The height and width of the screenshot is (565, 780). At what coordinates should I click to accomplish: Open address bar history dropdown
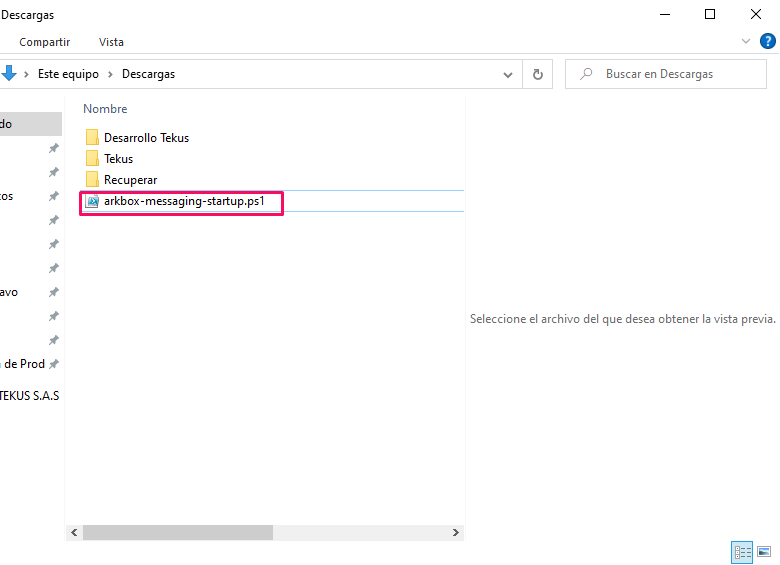click(x=508, y=74)
